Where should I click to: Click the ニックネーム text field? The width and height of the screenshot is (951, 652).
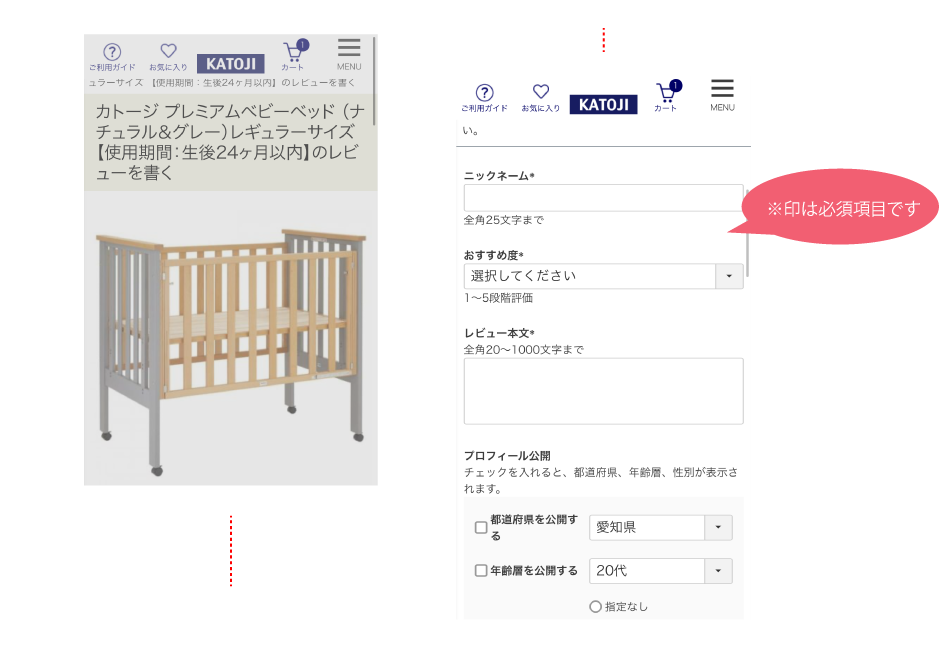tap(603, 198)
